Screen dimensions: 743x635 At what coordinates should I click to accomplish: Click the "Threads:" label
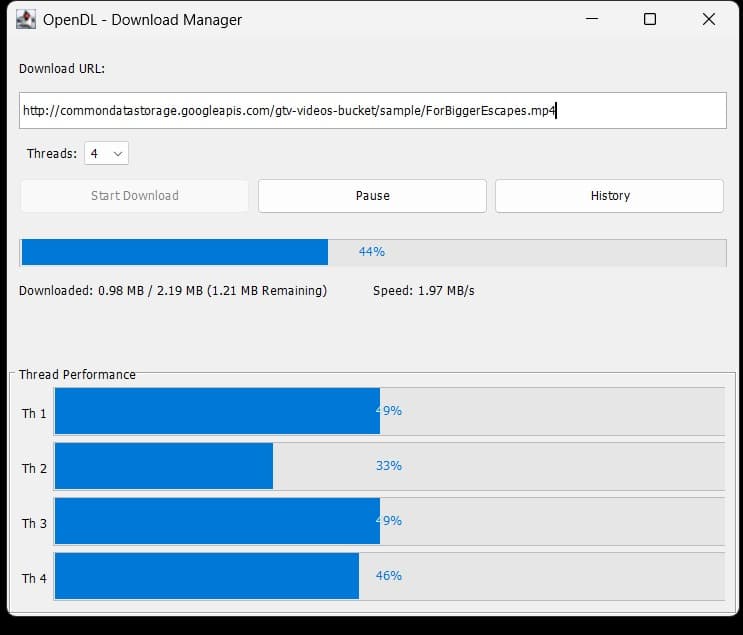(52, 154)
